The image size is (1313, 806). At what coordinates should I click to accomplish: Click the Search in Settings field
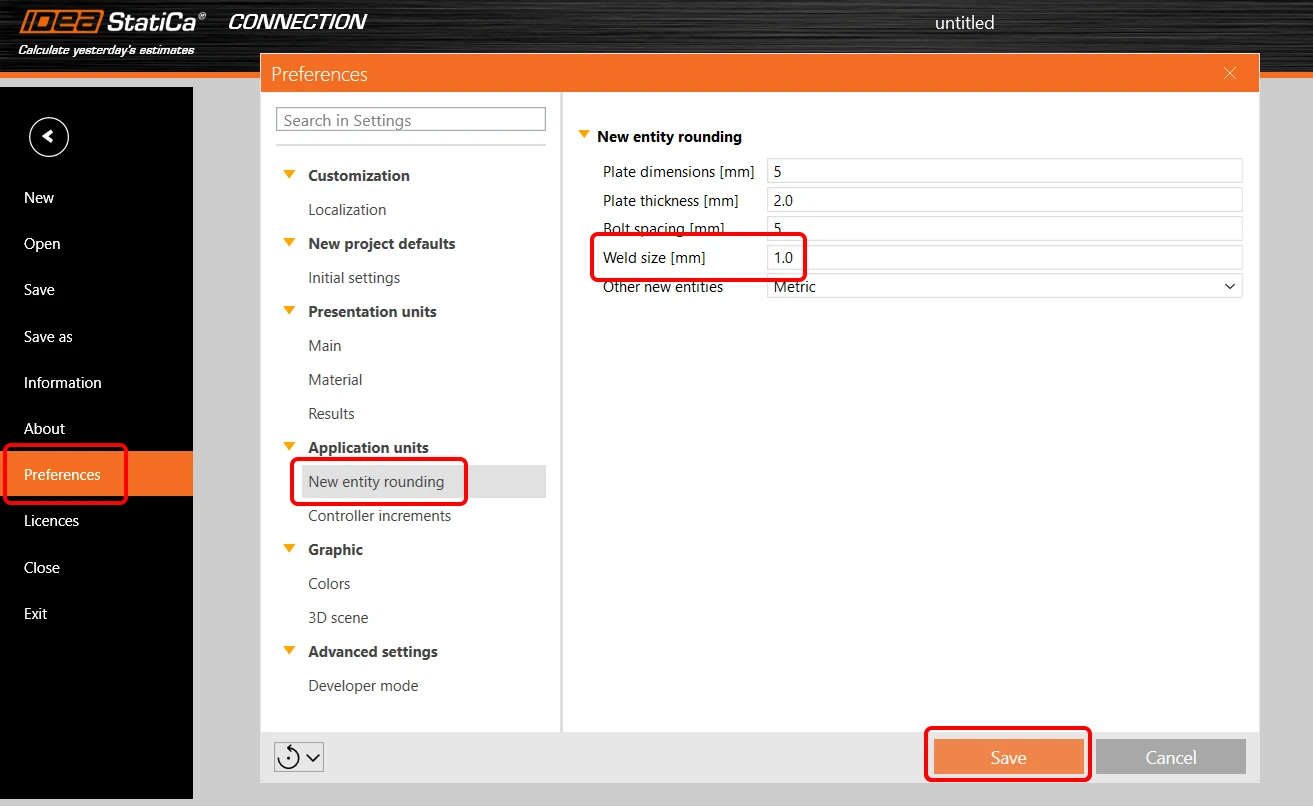tap(411, 120)
